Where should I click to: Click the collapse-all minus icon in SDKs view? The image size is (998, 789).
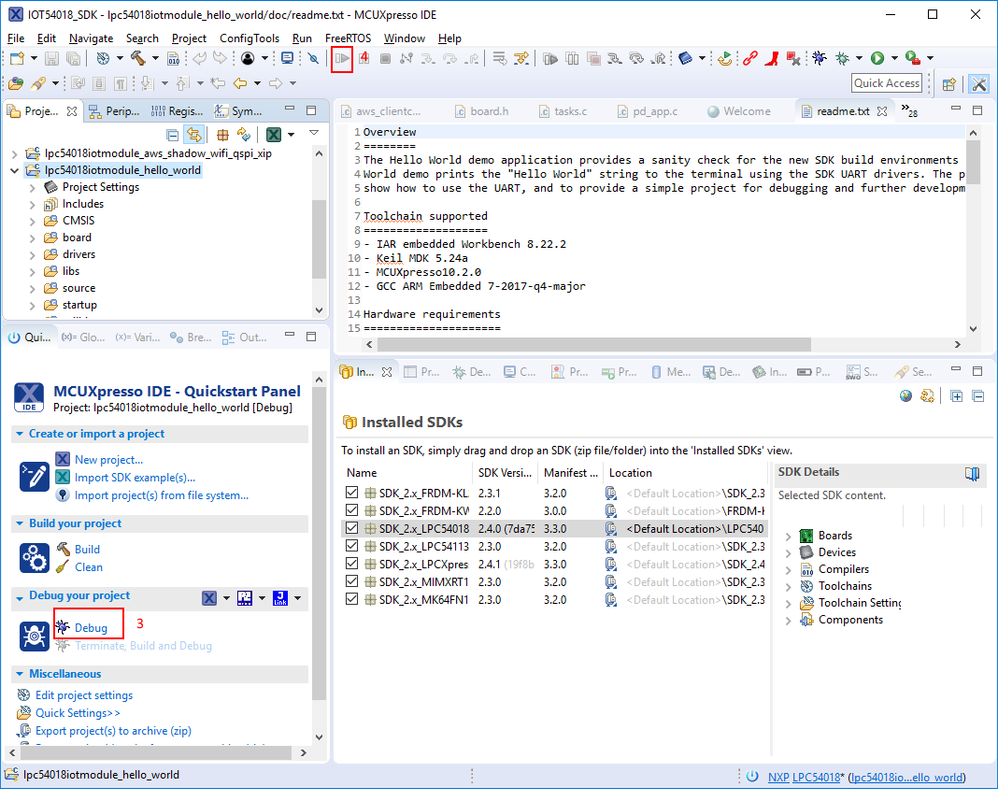978,396
